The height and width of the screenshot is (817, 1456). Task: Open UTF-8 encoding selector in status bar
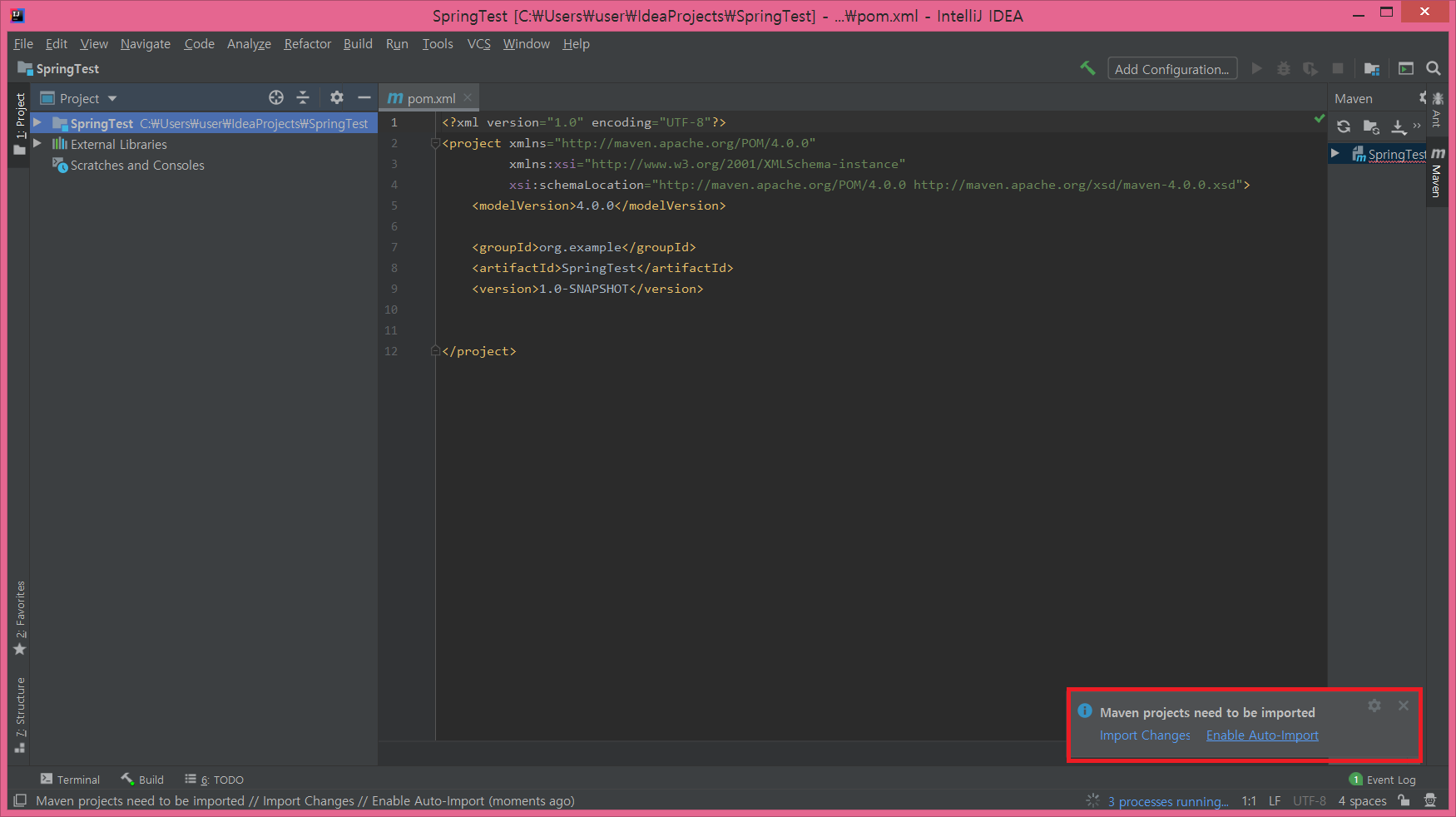point(1310,801)
